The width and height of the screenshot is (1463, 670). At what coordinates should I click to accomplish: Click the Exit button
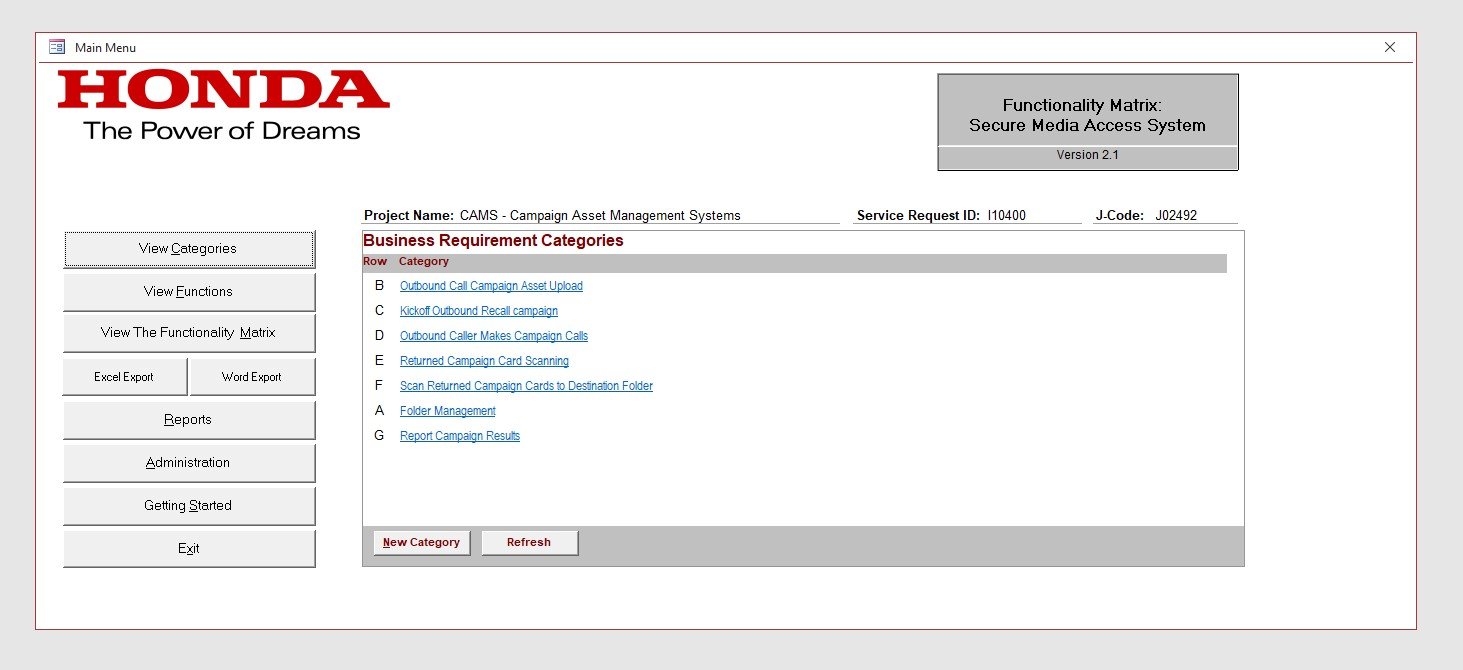(188, 549)
